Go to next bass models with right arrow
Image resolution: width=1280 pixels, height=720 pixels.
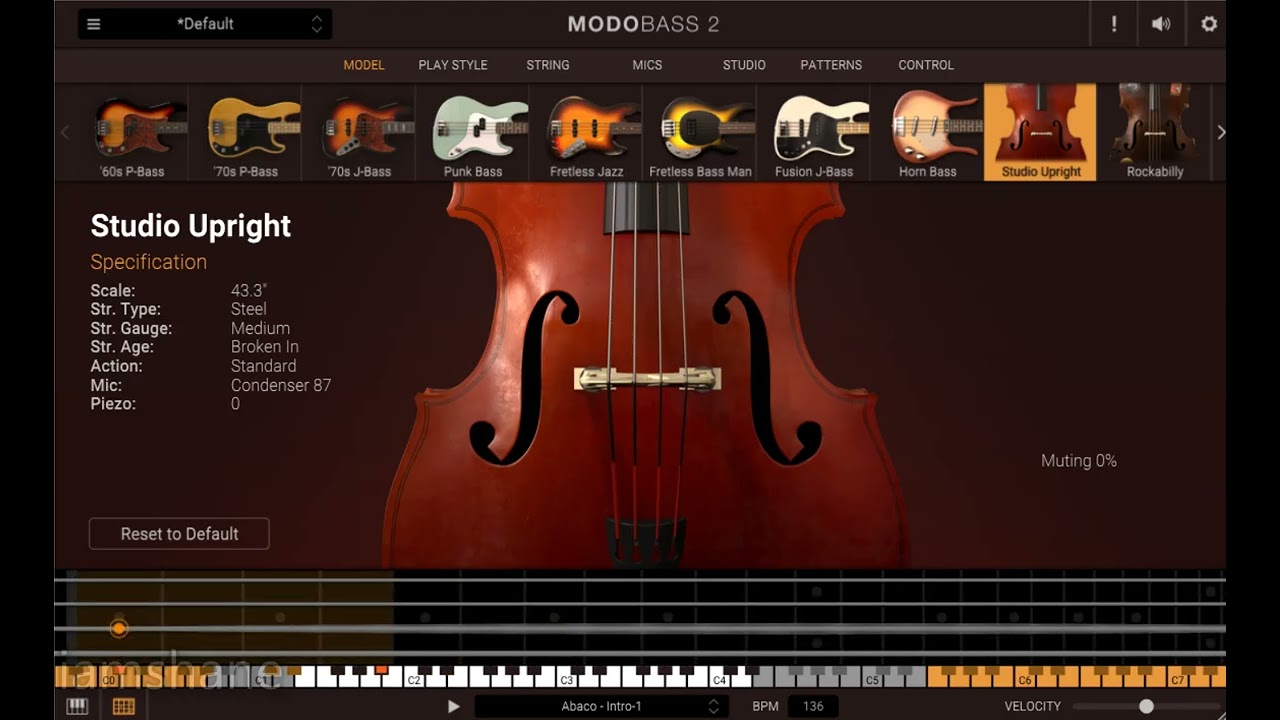pos(1220,132)
